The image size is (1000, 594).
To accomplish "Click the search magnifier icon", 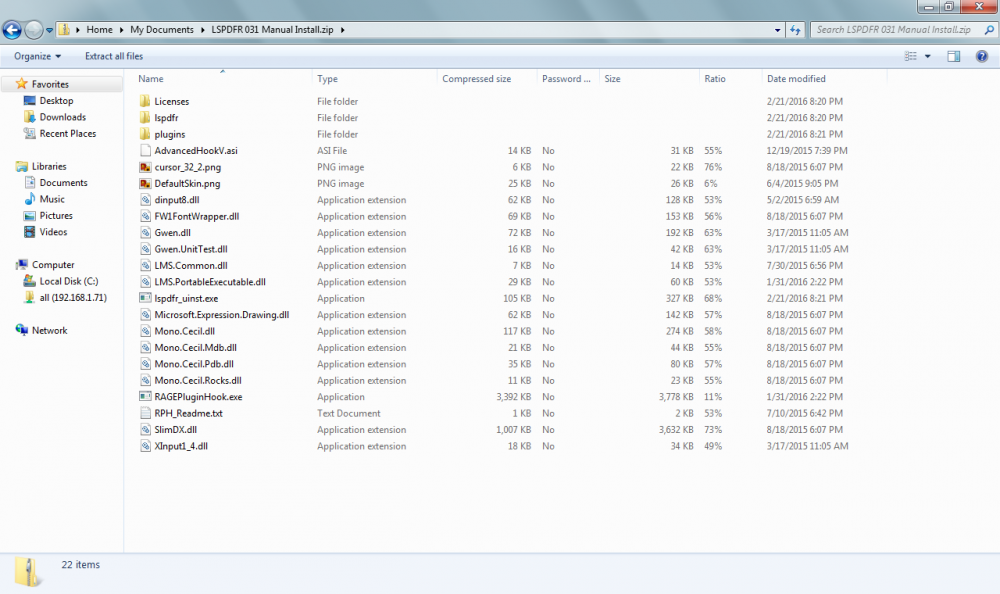I will pyautogui.click(x=989, y=29).
